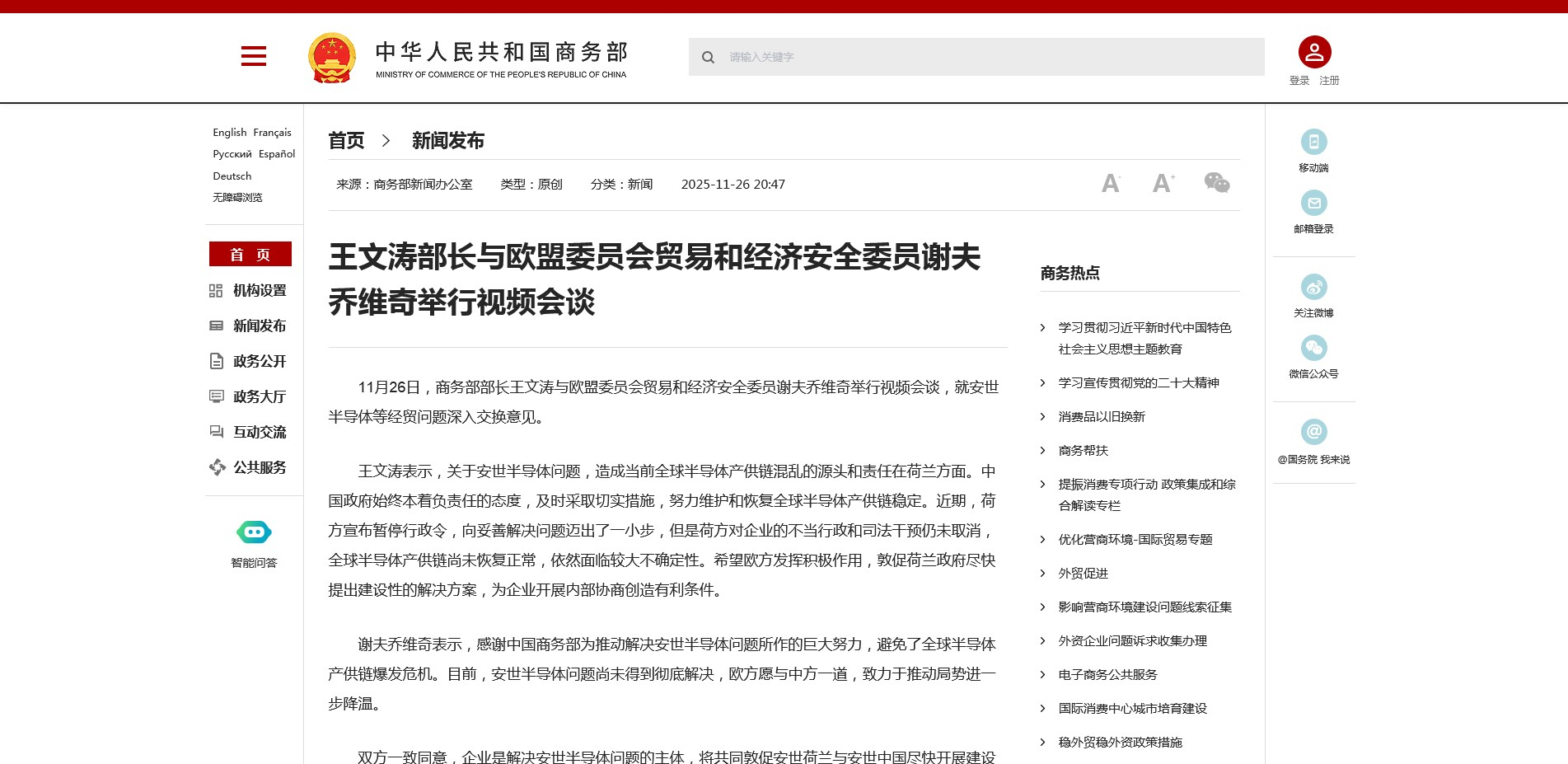
Task: Open the mobile version icon (移动端)
Action: tap(1313, 142)
